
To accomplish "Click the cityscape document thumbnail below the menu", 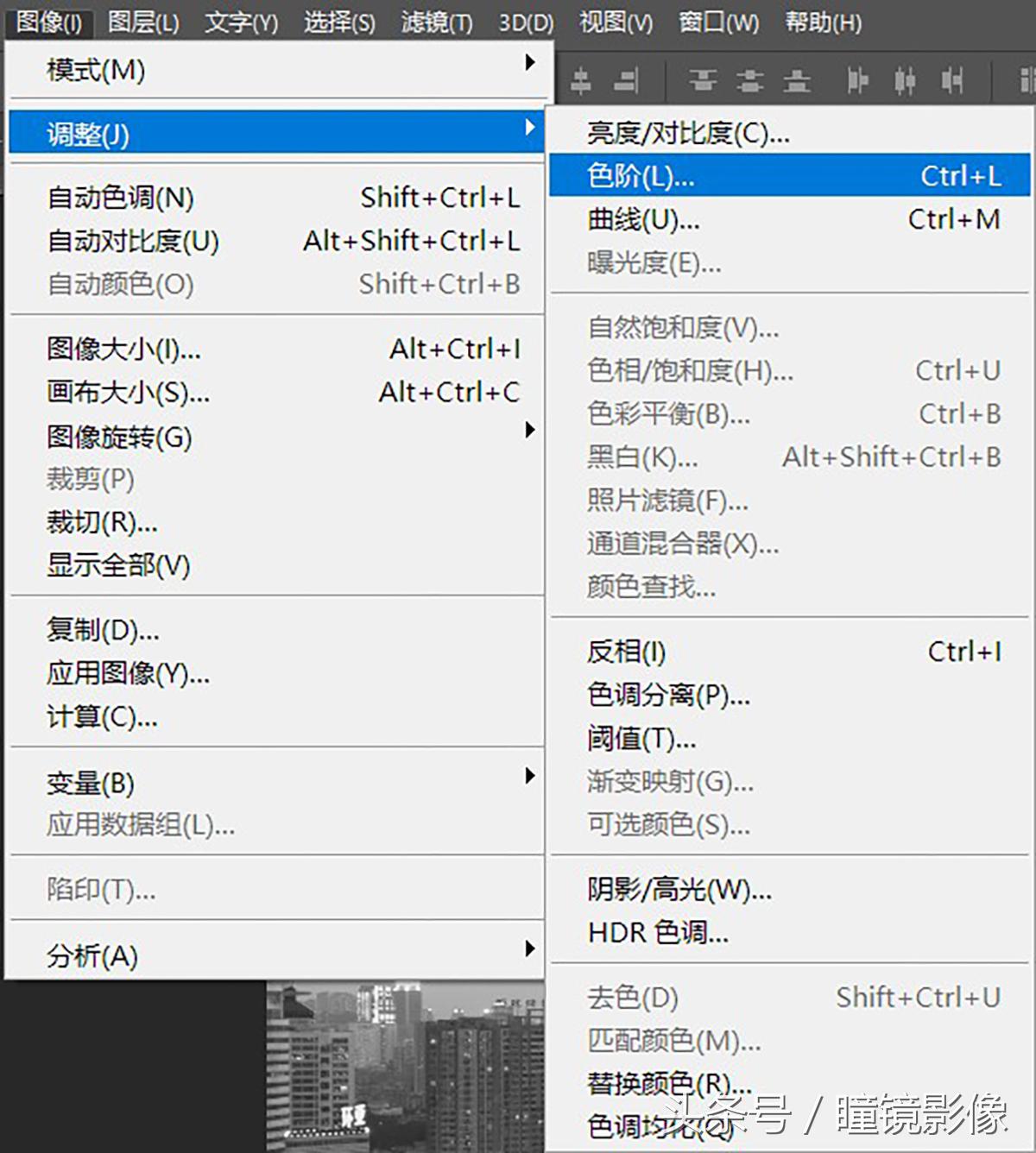I will [x=397, y=1062].
